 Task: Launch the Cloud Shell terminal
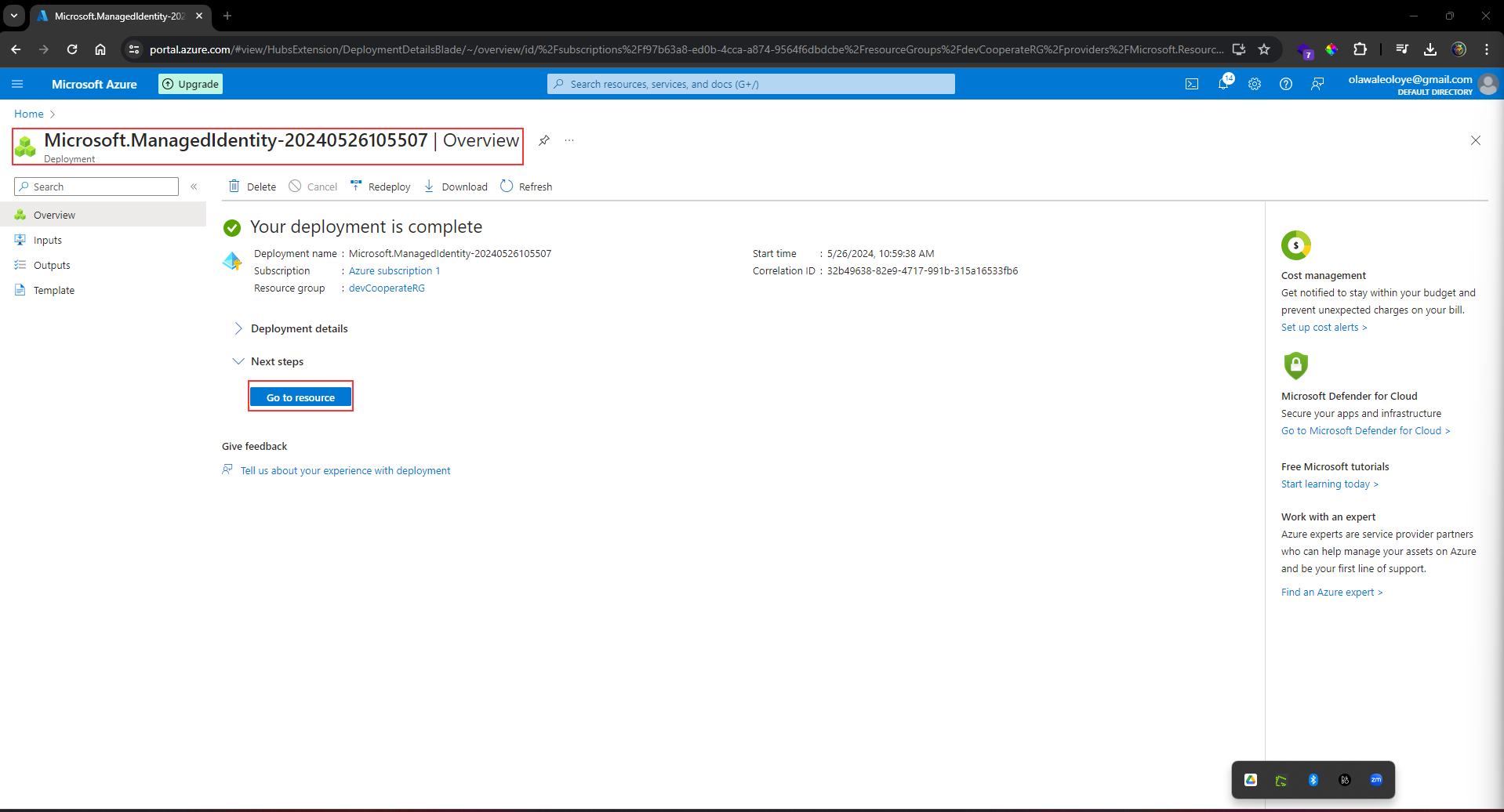(1191, 84)
